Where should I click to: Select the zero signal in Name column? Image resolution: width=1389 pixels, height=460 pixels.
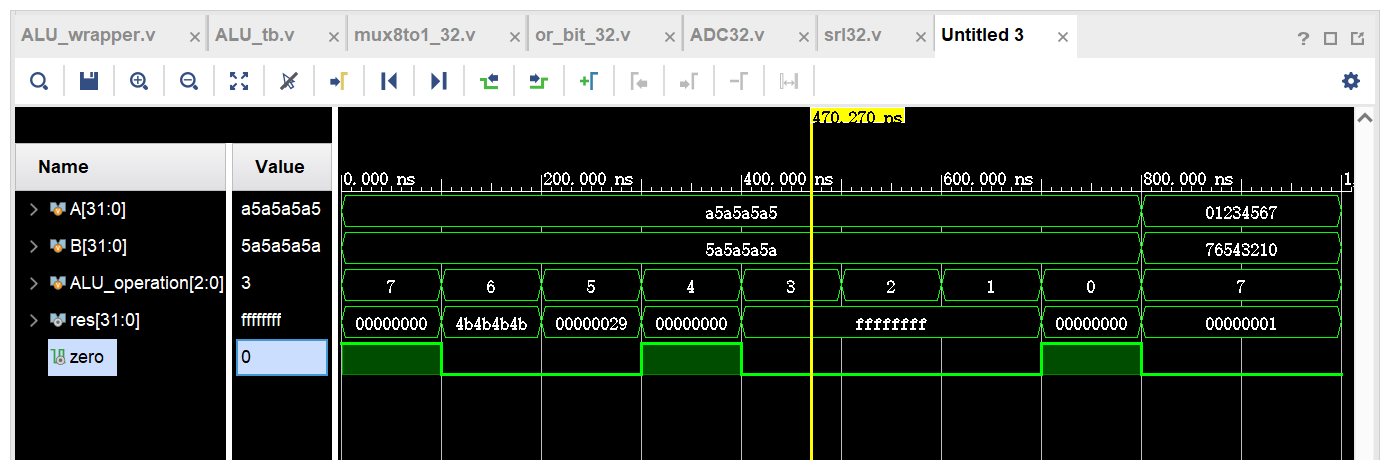pos(85,357)
